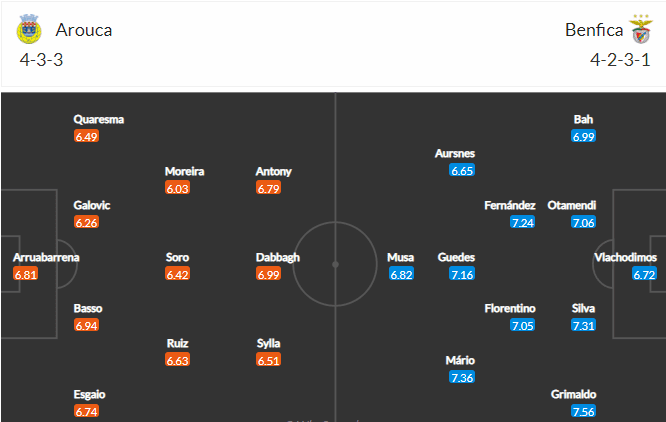Click the Arouca club crest icon
666x422 pixels.
click(x=29, y=29)
